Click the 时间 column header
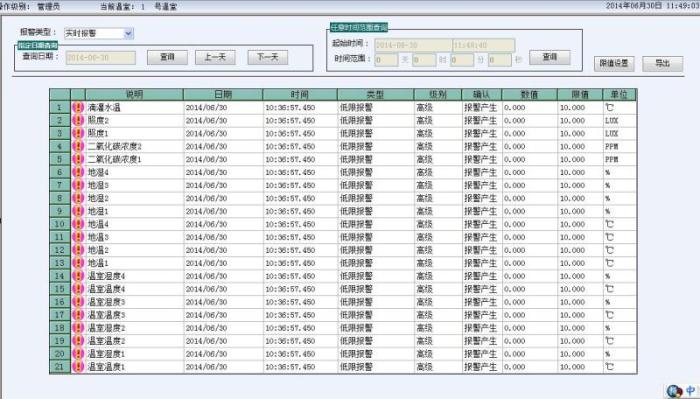Screen dimensions: 700x399 click(300, 94)
